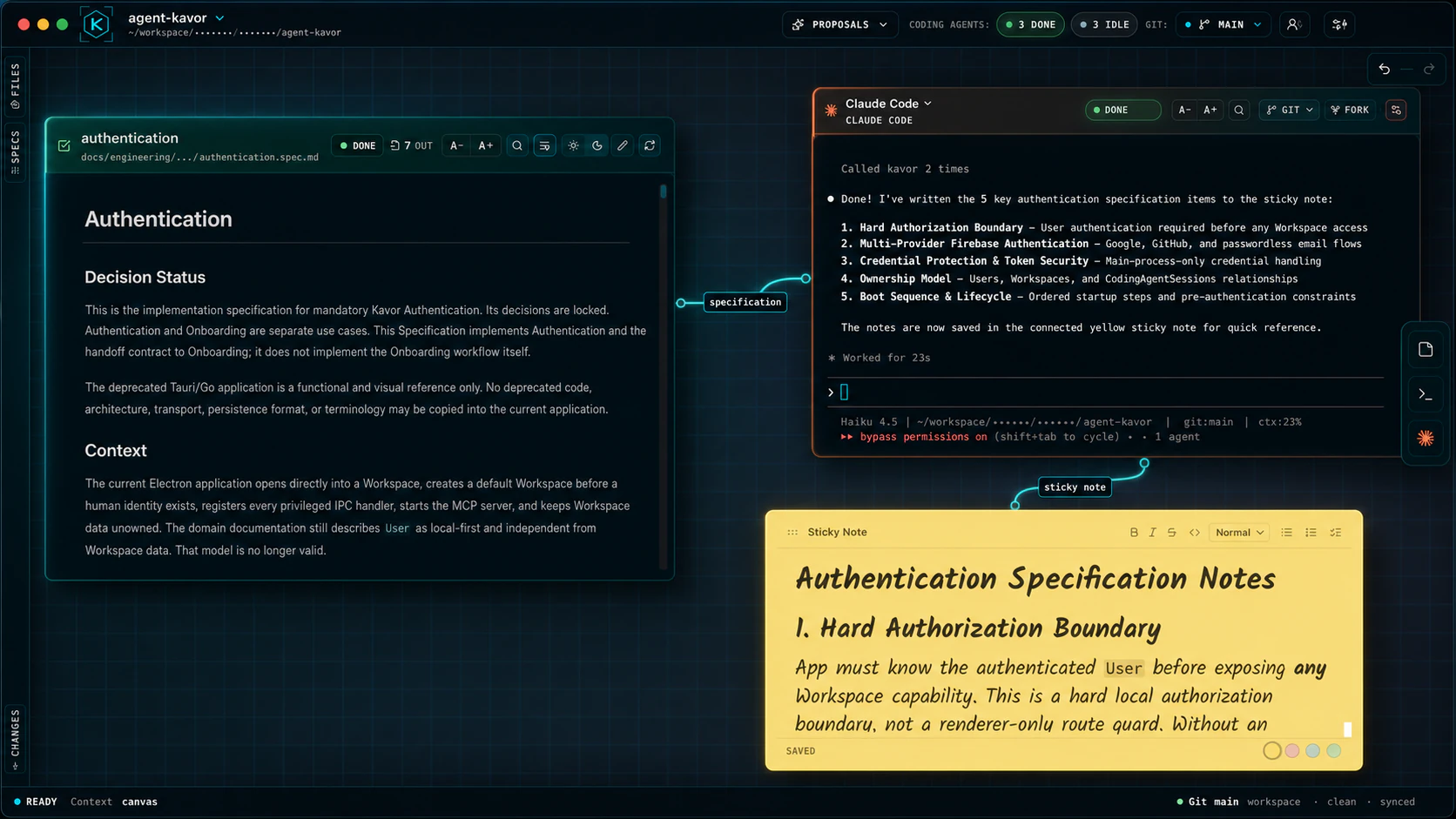Switch spec panel to light theme
This screenshot has height=819, width=1456.
point(573,146)
